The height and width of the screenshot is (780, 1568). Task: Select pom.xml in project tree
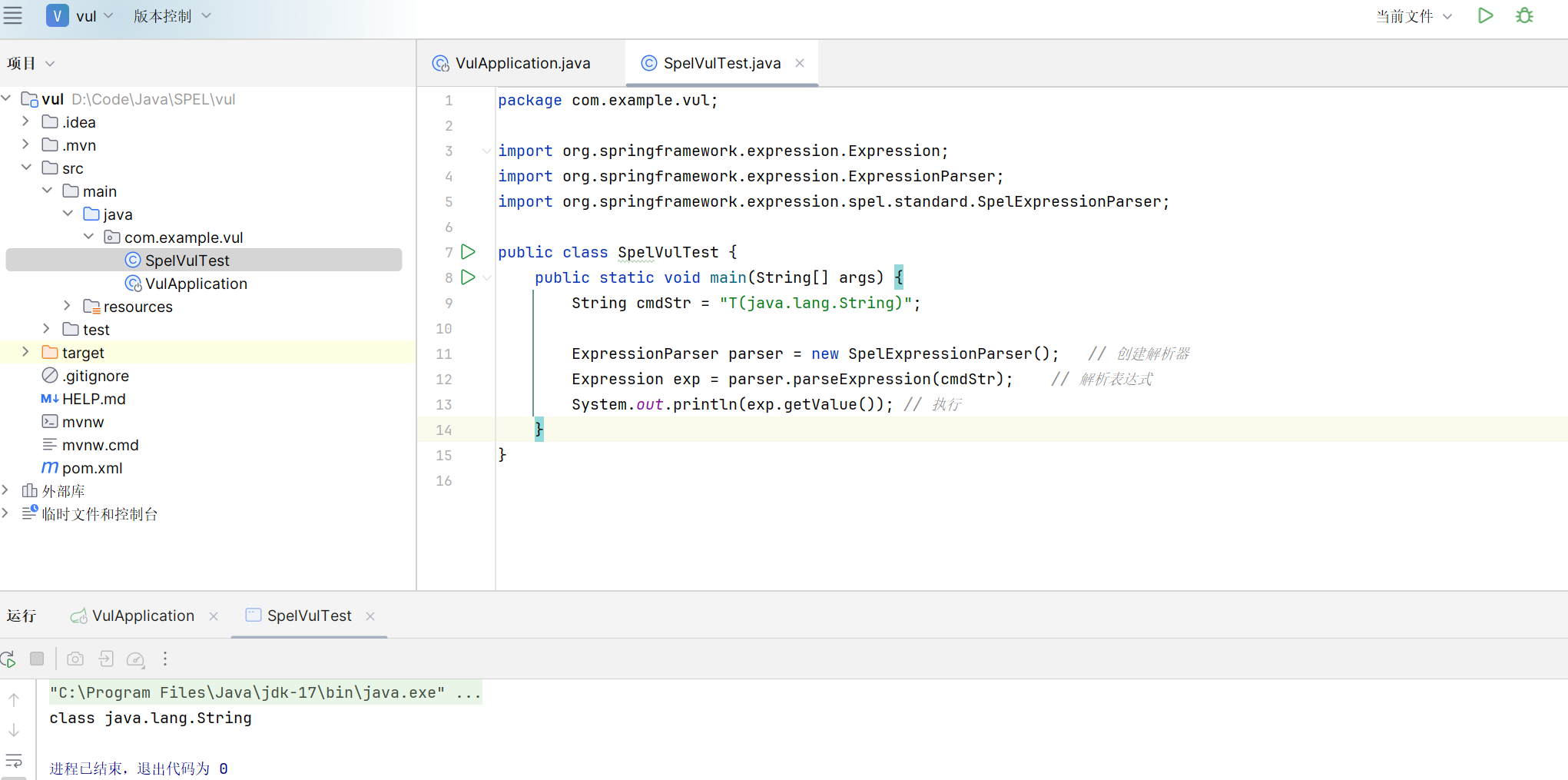[92, 468]
